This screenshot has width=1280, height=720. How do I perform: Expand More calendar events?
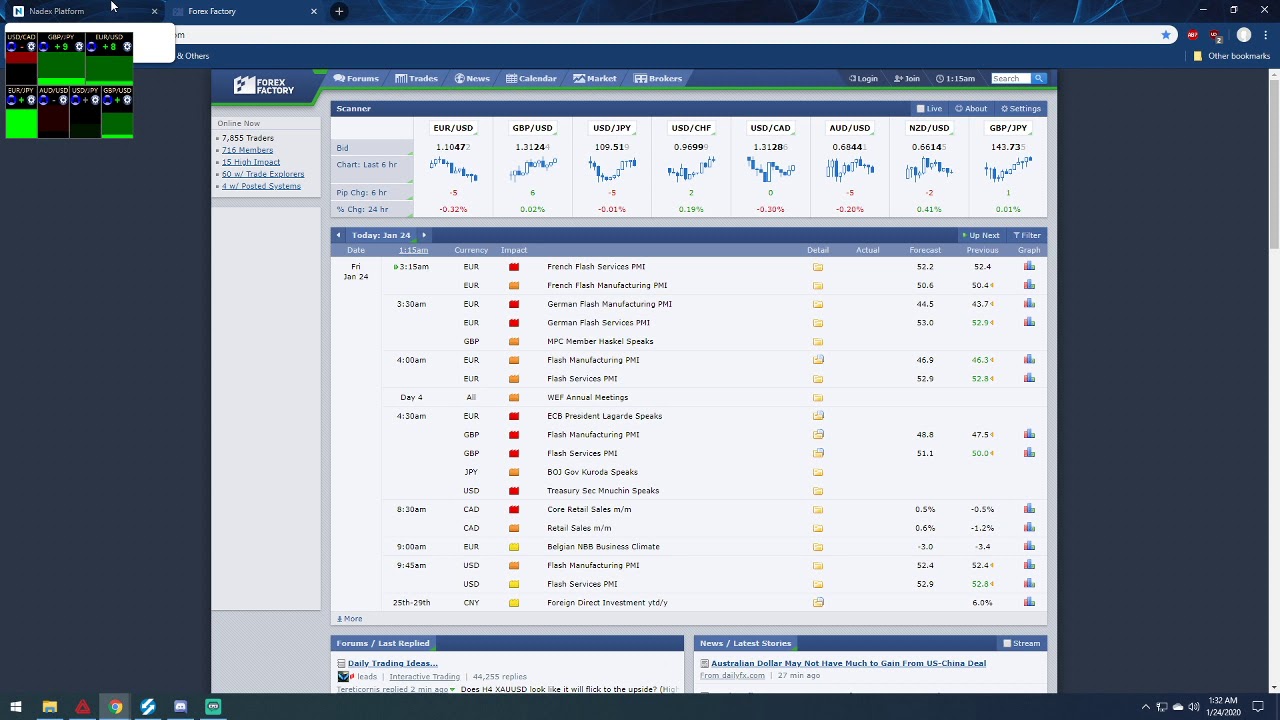[350, 619]
